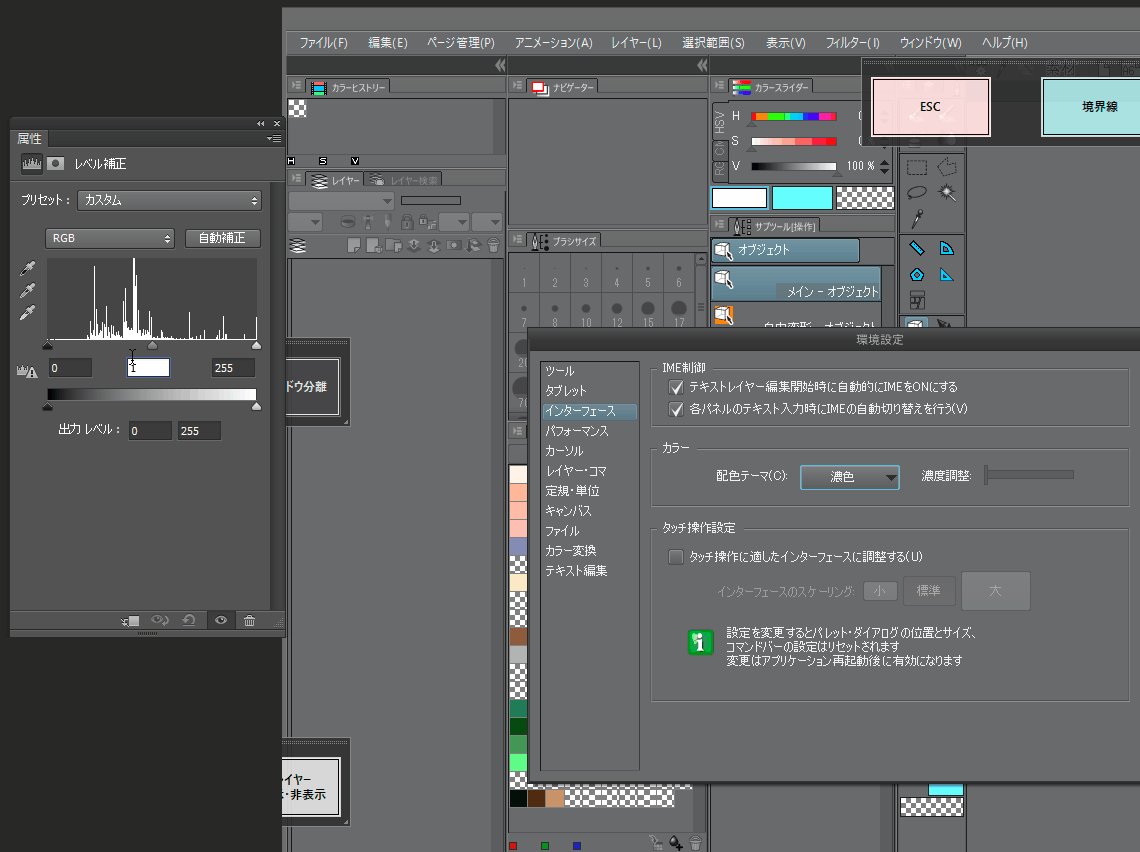Select パフォーマンス in preferences category list
Viewport: 1140px width, 852px height.
[577, 431]
